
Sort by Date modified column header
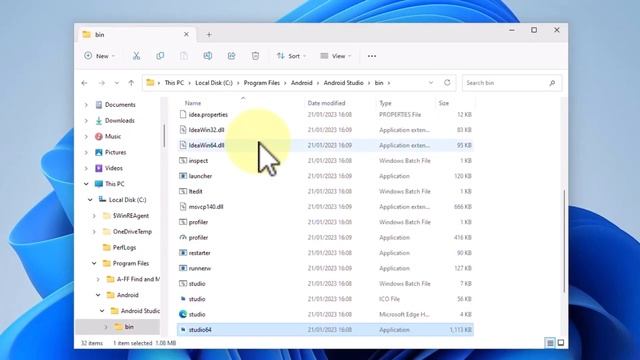point(340,103)
